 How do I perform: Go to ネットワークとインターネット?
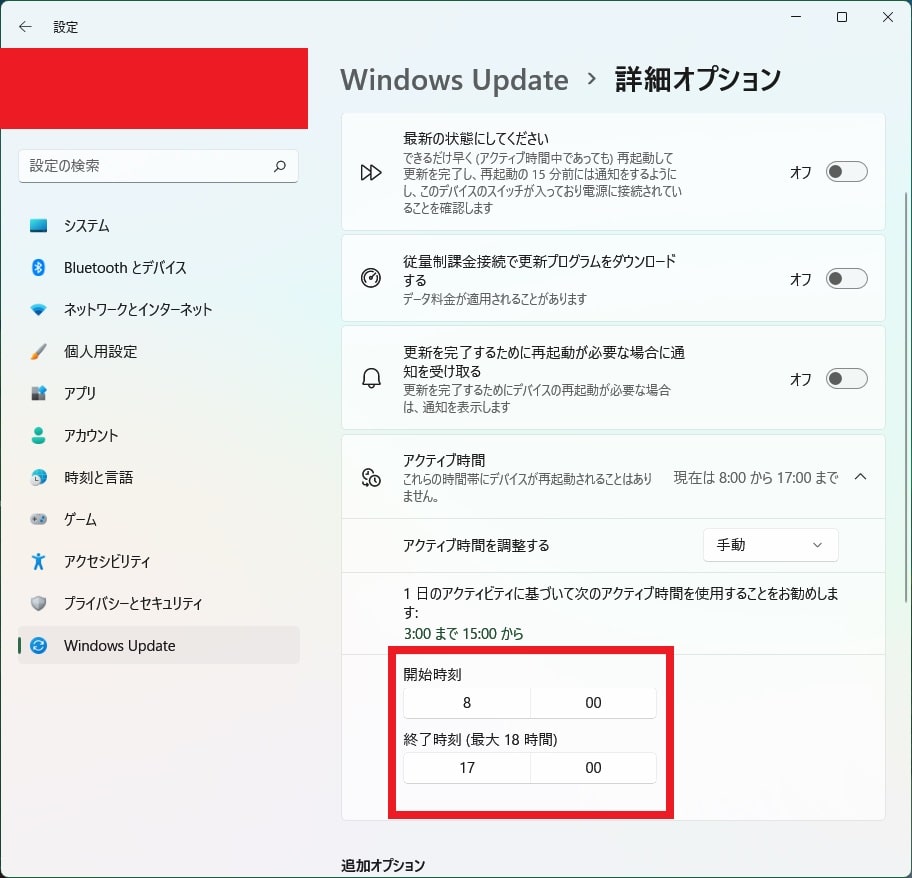click(159, 310)
